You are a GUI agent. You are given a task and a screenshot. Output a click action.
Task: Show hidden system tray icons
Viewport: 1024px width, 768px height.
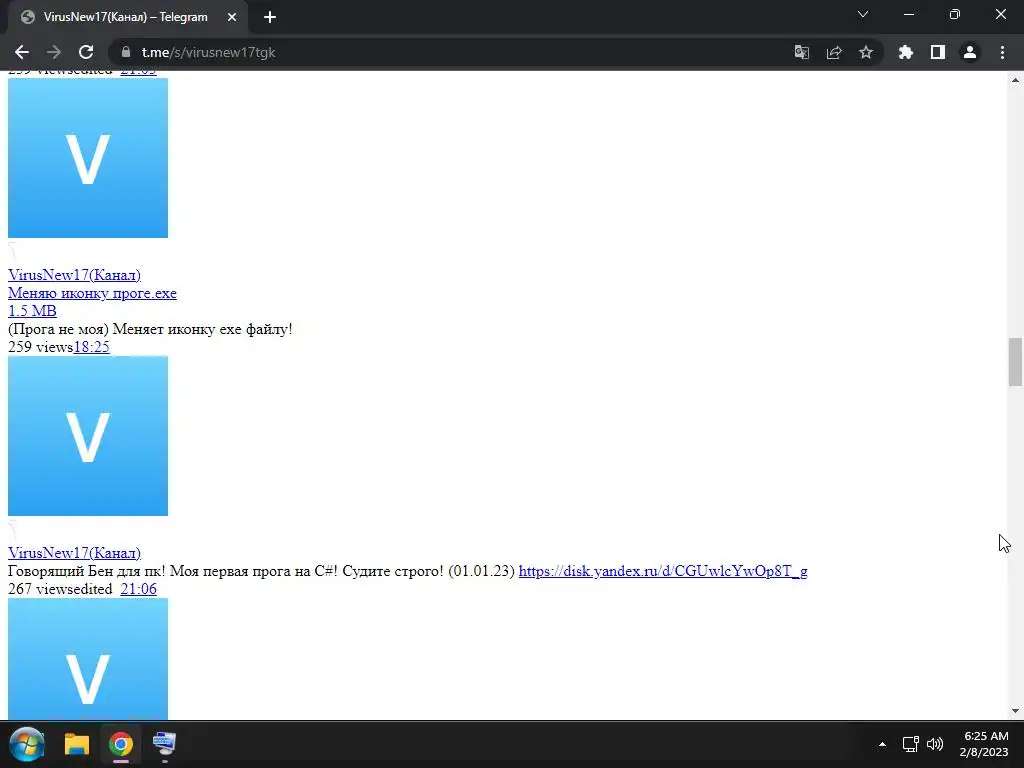click(x=882, y=744)
